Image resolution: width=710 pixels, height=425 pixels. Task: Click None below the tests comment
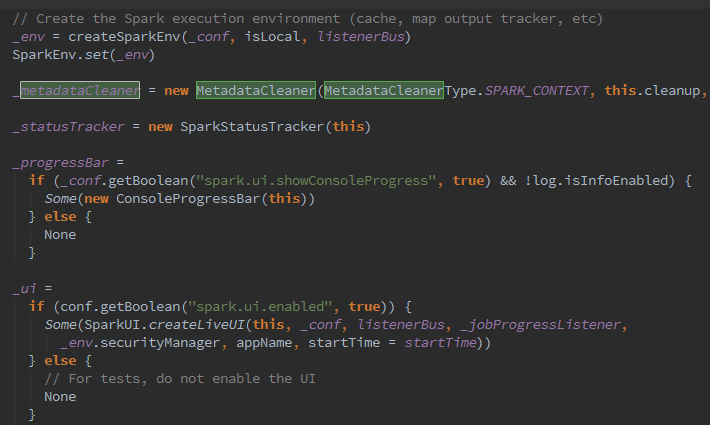pos(60,397)
